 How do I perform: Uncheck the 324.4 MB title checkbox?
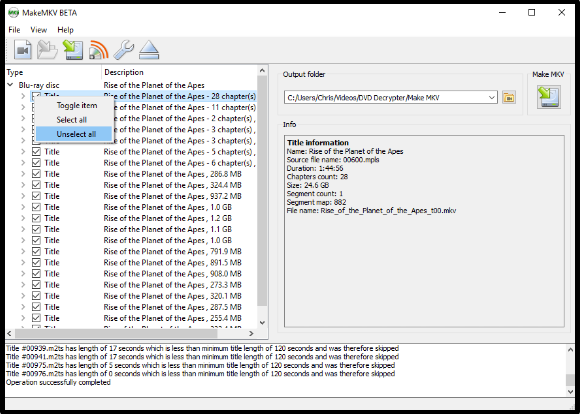tap(36, 185)
